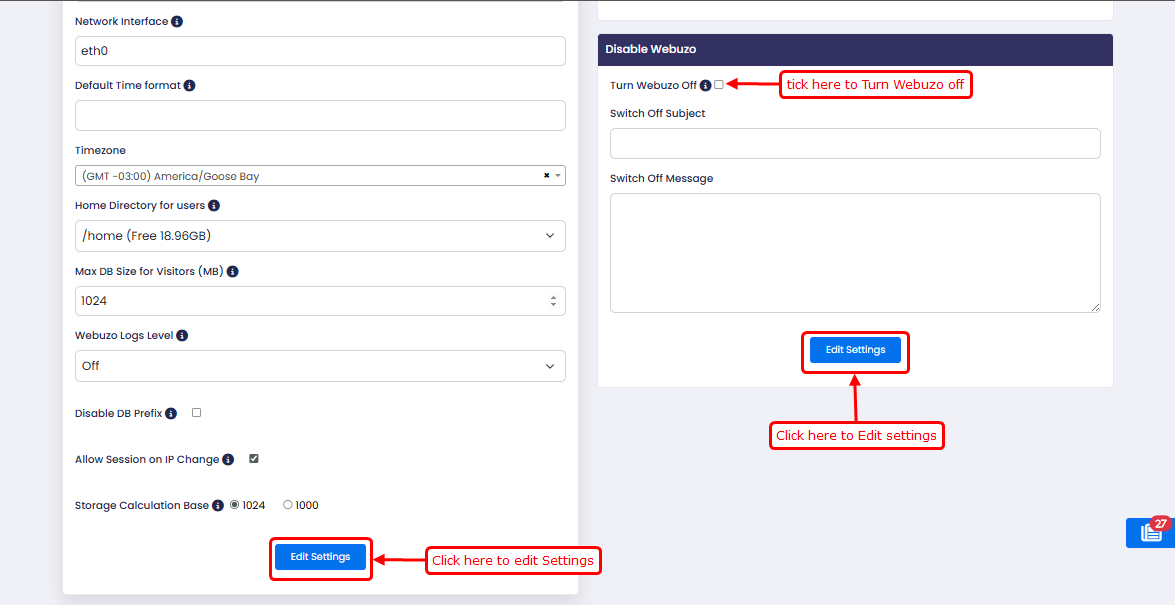Click info icon for Home Directory for users

(x=214, y=206)
